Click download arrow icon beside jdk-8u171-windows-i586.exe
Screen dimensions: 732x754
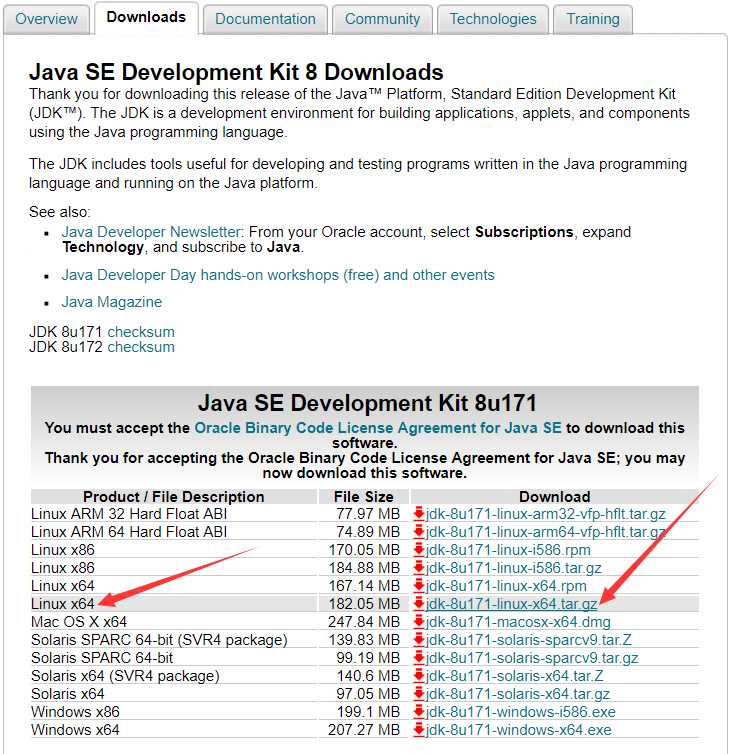pos(418,712)
